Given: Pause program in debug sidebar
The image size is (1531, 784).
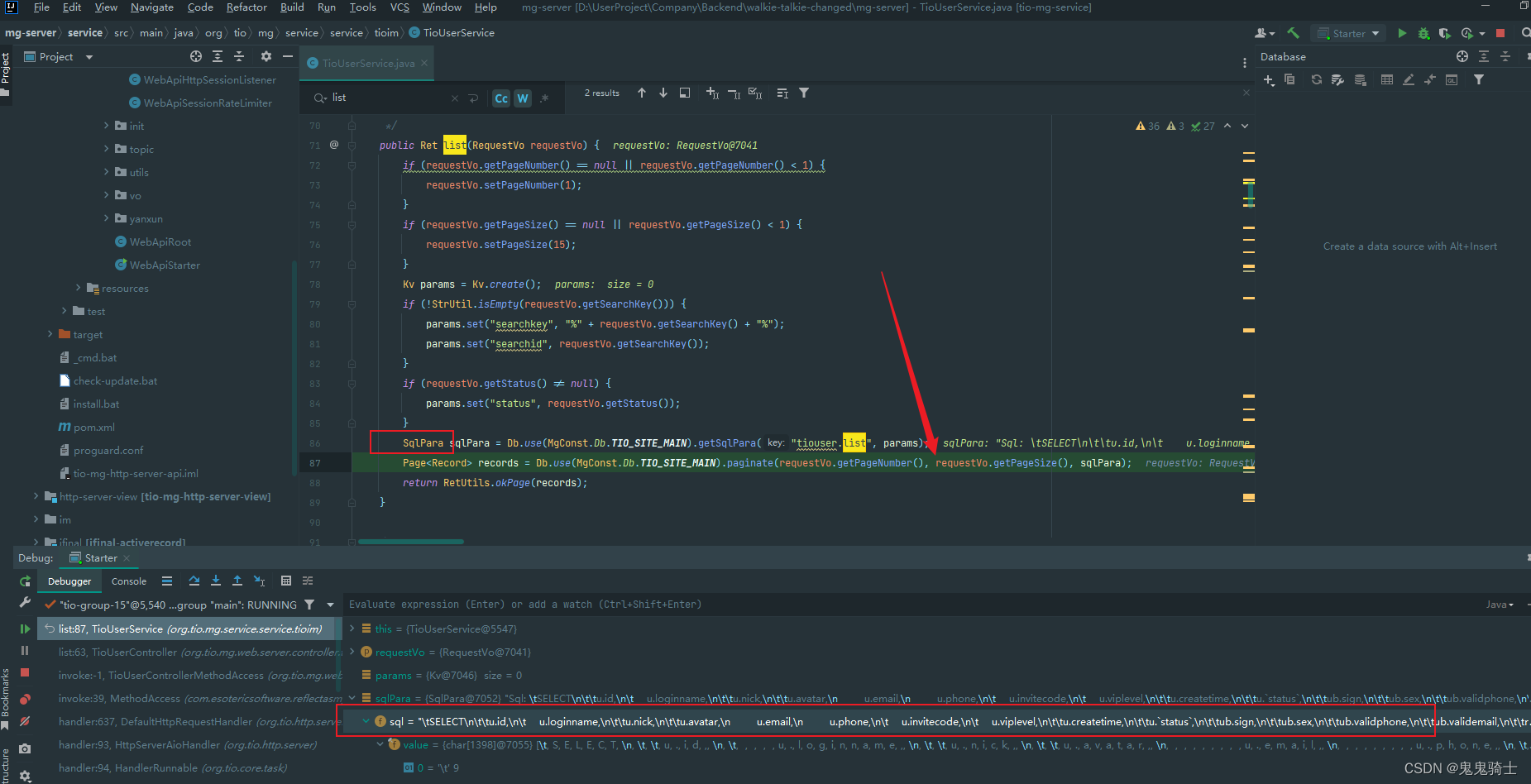Looking at the screenshot, I should click(x=25, y=650).
